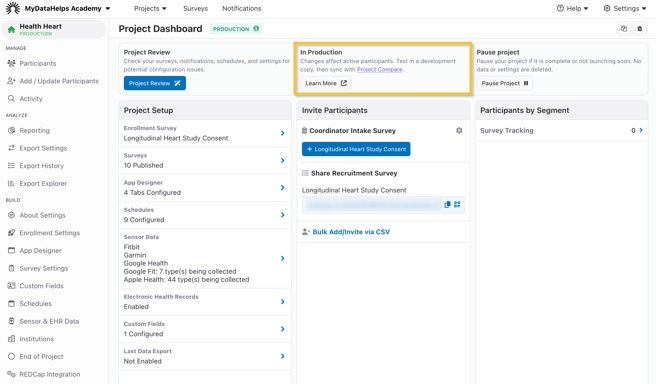Screen dimensions: 656x384
Task: Open Add / Update Participants page
Action: point(59,81)
